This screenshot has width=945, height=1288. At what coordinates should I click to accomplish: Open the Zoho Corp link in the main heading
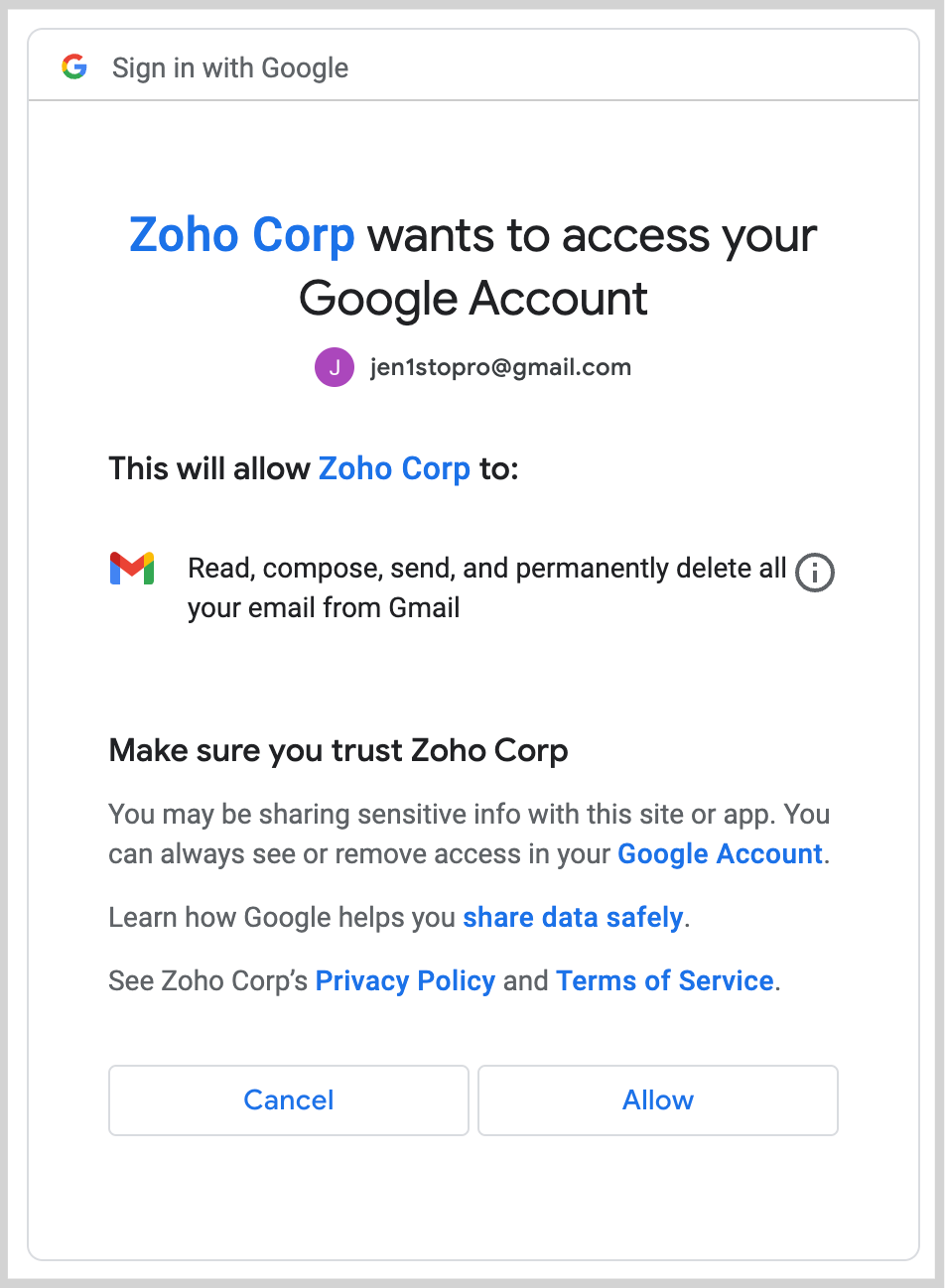coord(242,235)
